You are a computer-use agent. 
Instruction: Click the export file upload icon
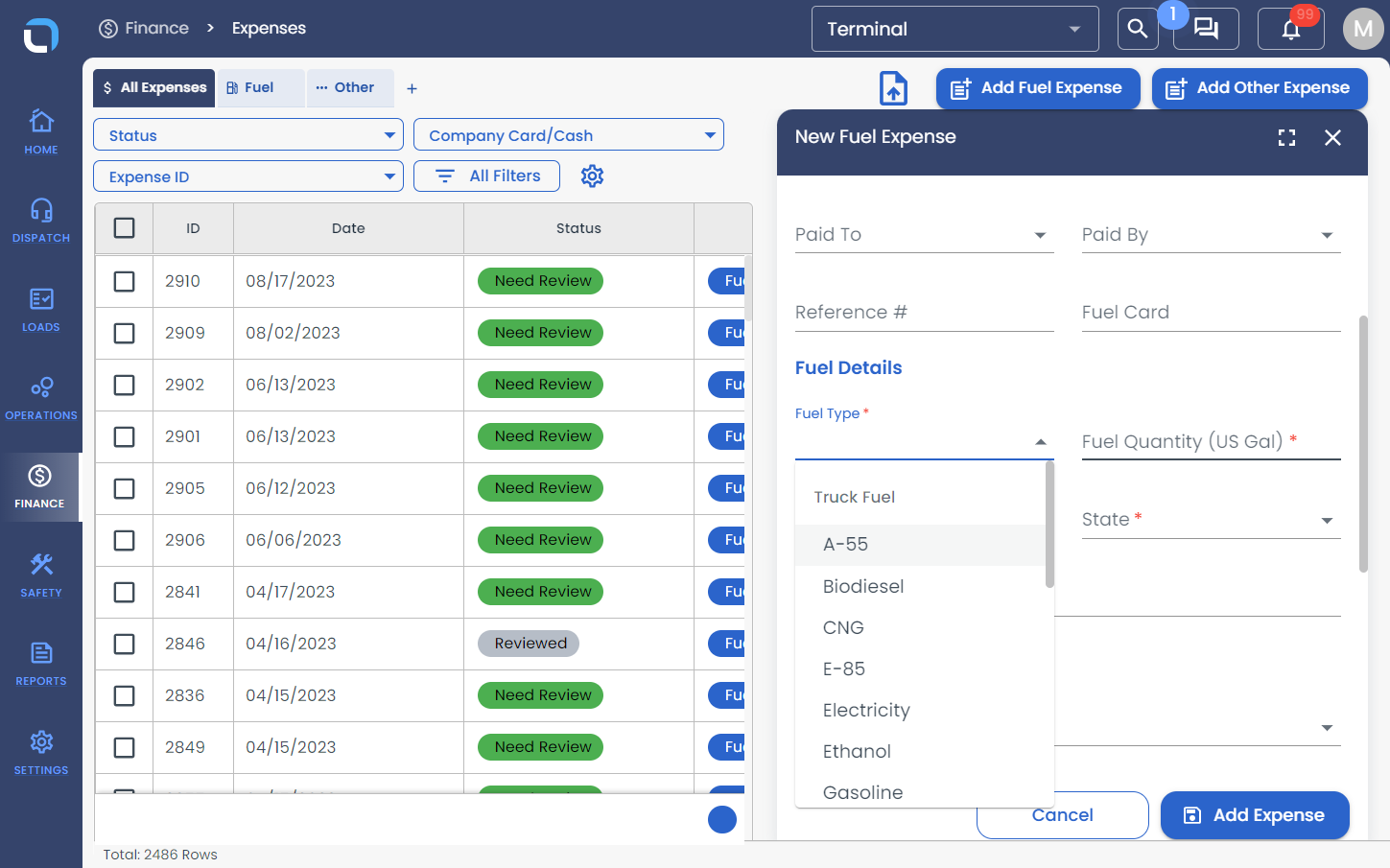pos(894,88)
